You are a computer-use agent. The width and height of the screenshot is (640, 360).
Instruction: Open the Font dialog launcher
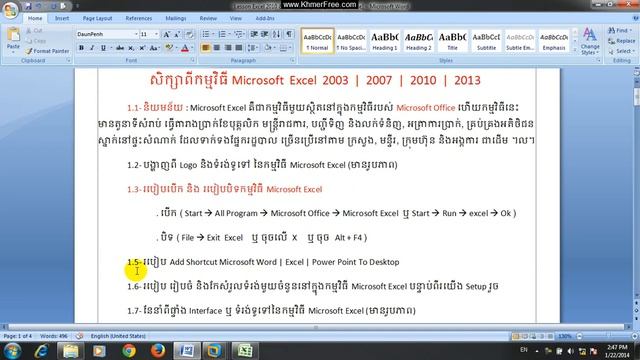[x=192, y=60]
